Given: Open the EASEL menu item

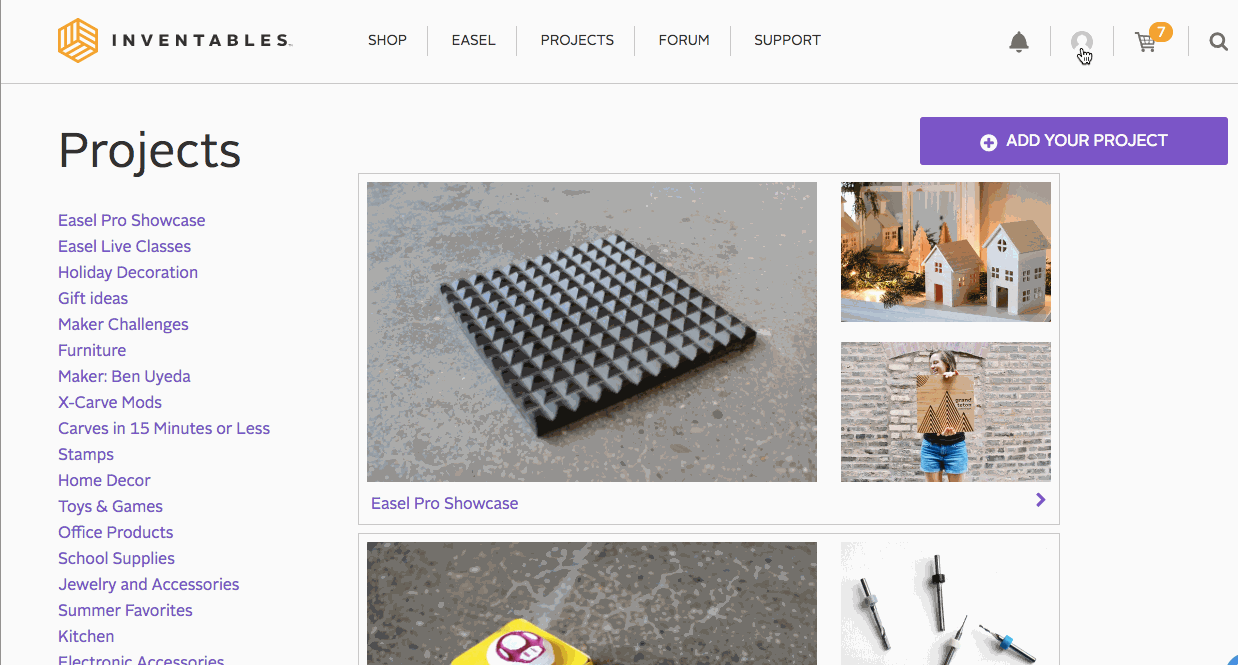Looking at the screenshot, I should point(473,41).
